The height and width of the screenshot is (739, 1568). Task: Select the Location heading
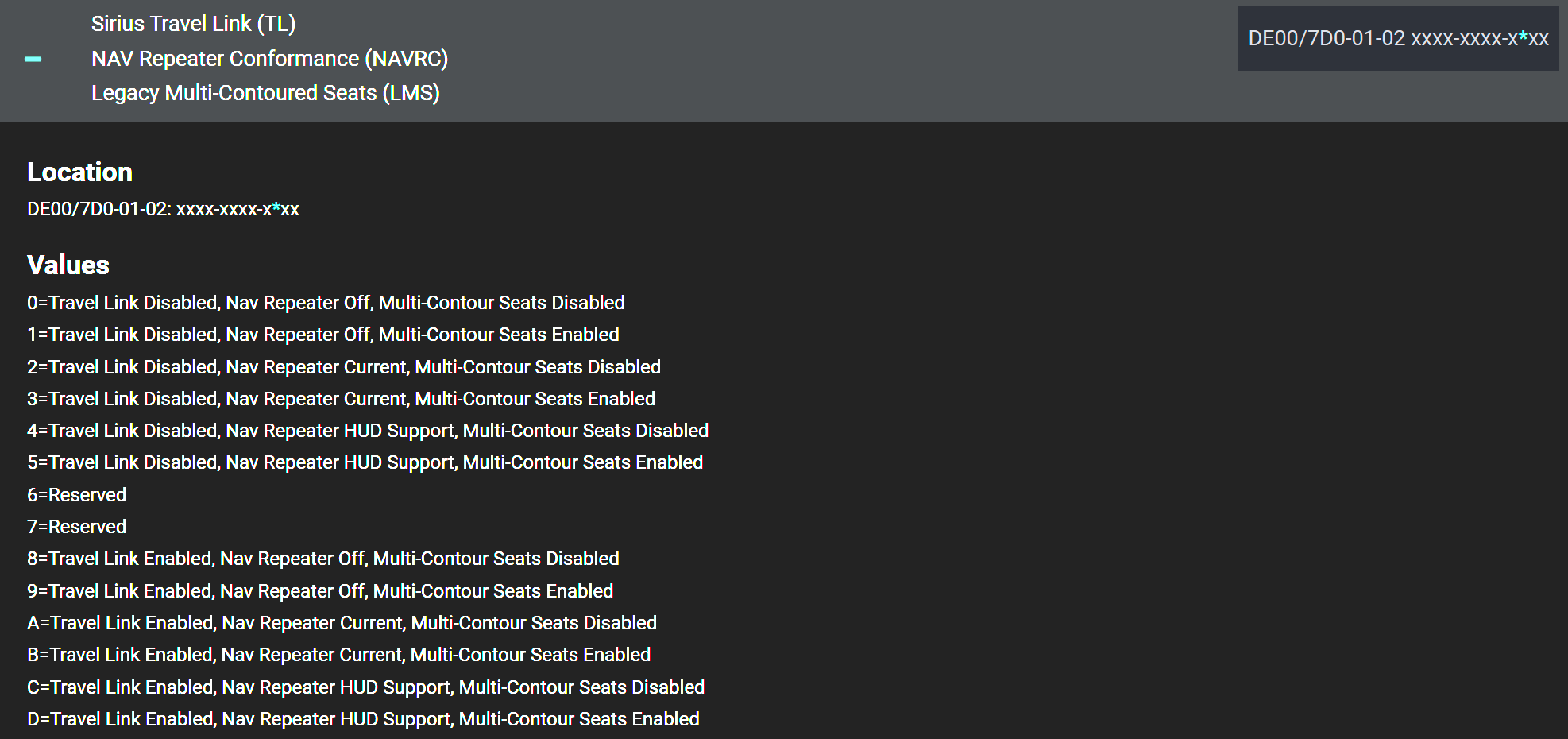click(x=79, y=172)
